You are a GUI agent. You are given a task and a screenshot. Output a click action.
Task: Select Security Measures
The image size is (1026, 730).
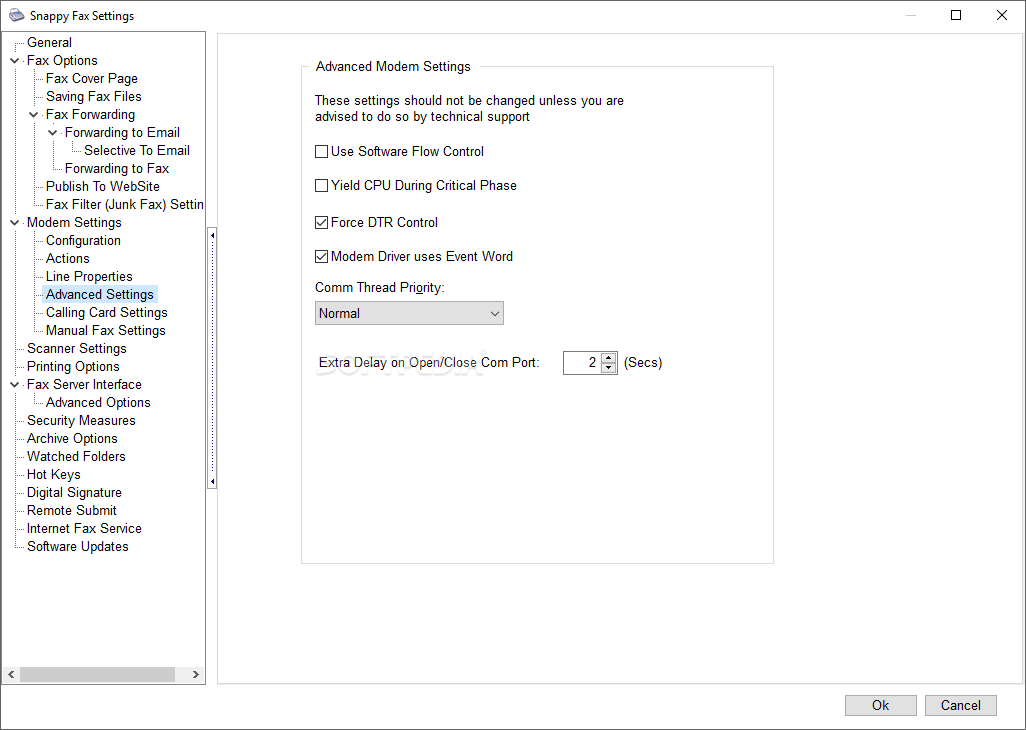[81, 421]
